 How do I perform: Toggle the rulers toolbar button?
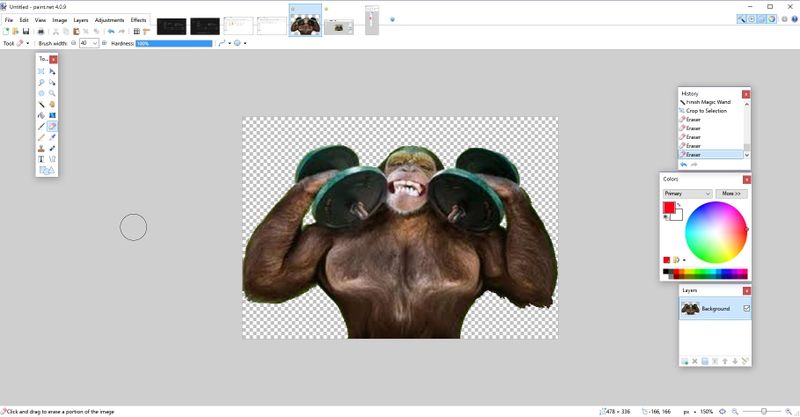click(146, 32)
